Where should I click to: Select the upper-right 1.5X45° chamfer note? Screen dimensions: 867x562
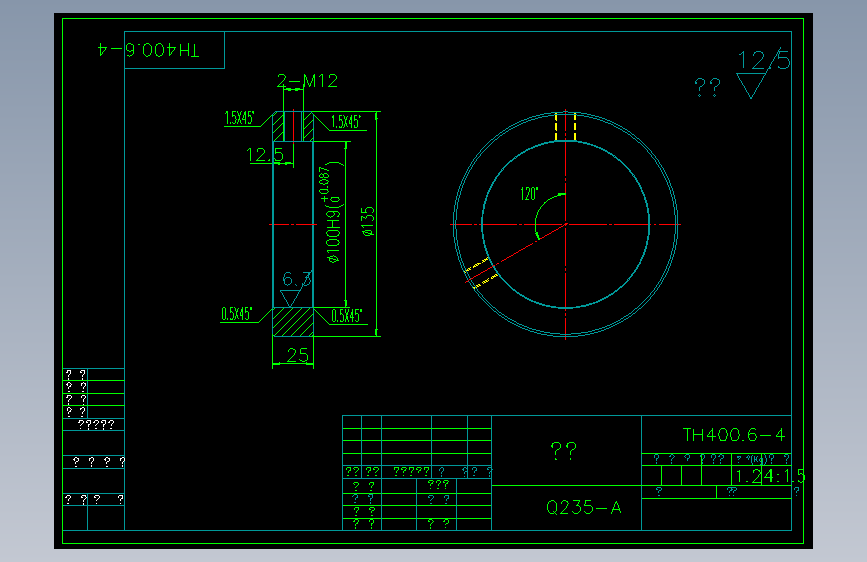pyautogui.click(x=346, y=122)
